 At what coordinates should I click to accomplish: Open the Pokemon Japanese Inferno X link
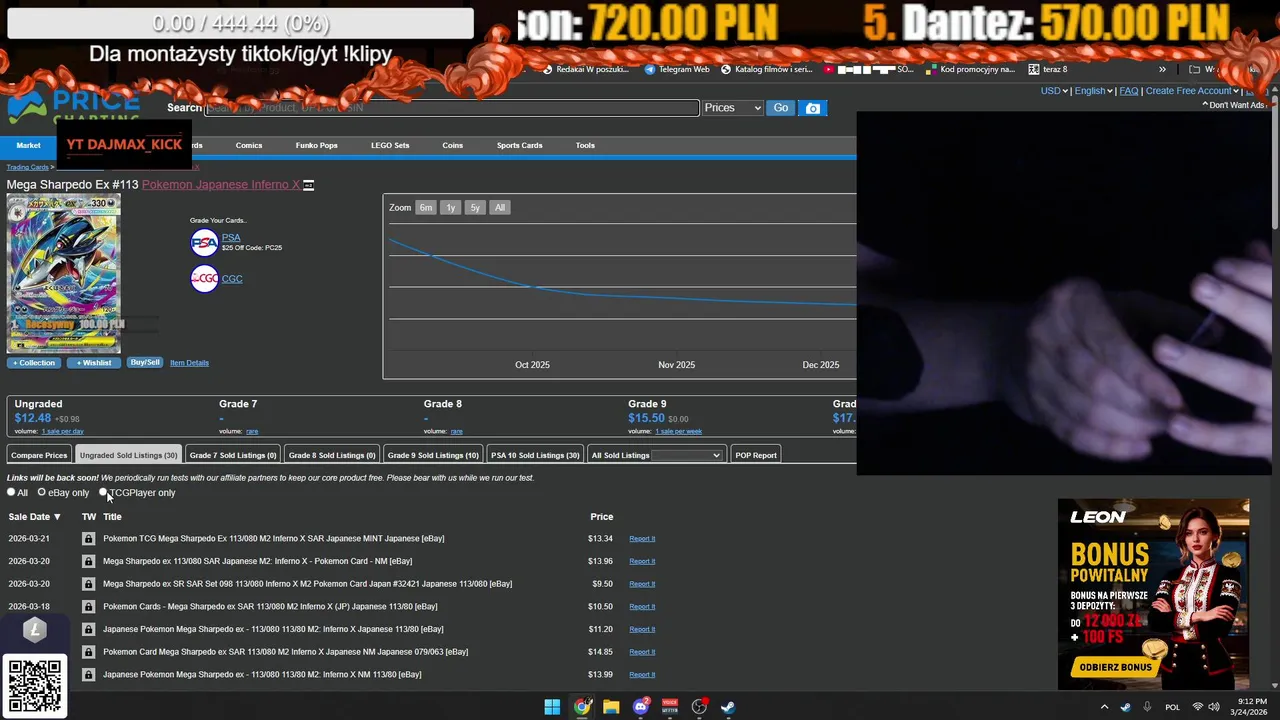pyautogui.click(x=220, y=185)
